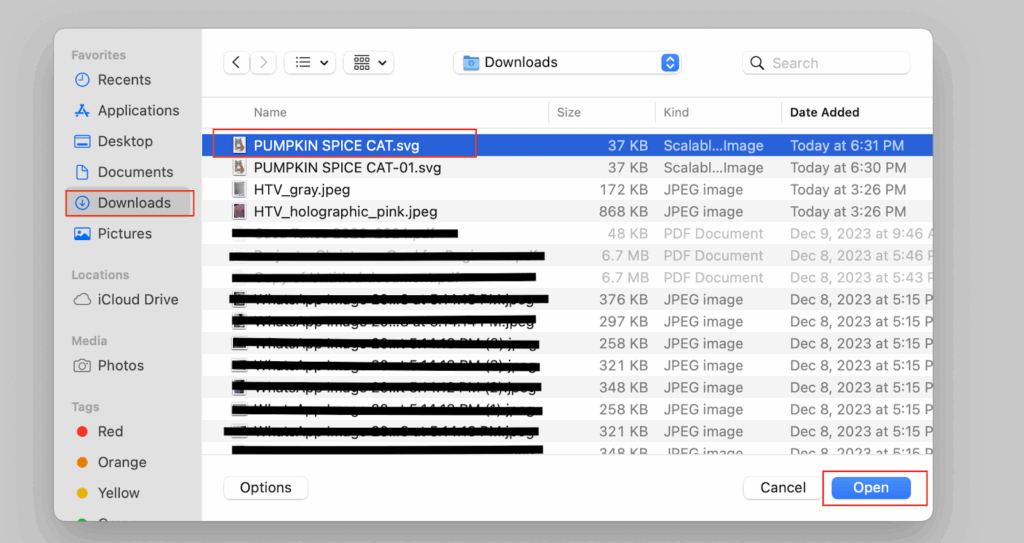The image size is (1024, 543).
Task: Select Pictures in the sidebar
Action: tap(125, 234)
